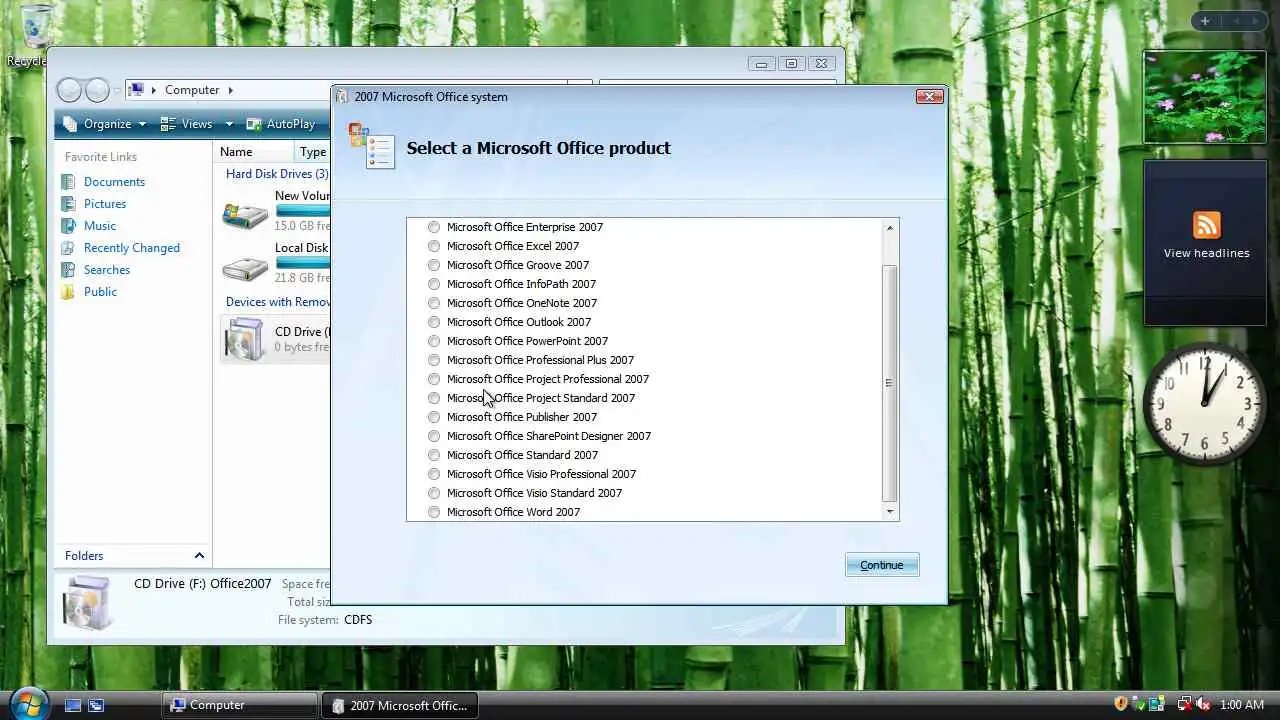The image size is (1280, 720).
Task: Select Microsoft Office Professional Plus 2007 radio button
Action: click(x=434, y=360)
